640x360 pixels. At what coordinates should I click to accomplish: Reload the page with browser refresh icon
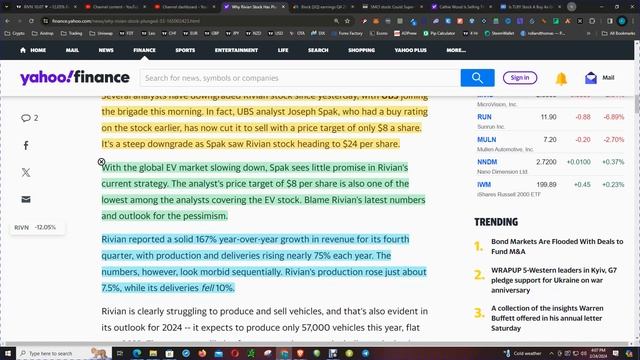point(31,21)
